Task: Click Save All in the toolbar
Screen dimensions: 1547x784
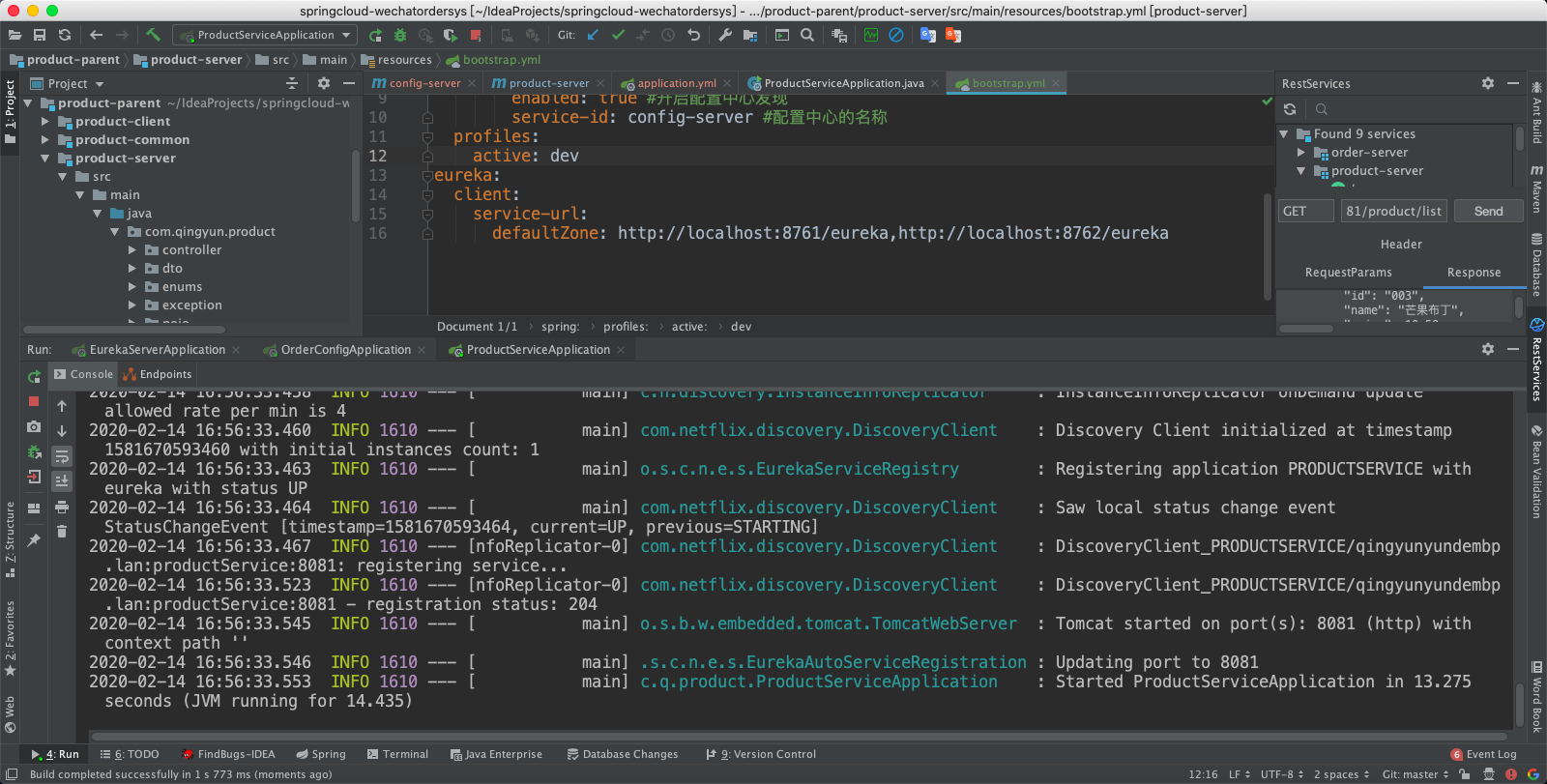Action: (40, 35)
